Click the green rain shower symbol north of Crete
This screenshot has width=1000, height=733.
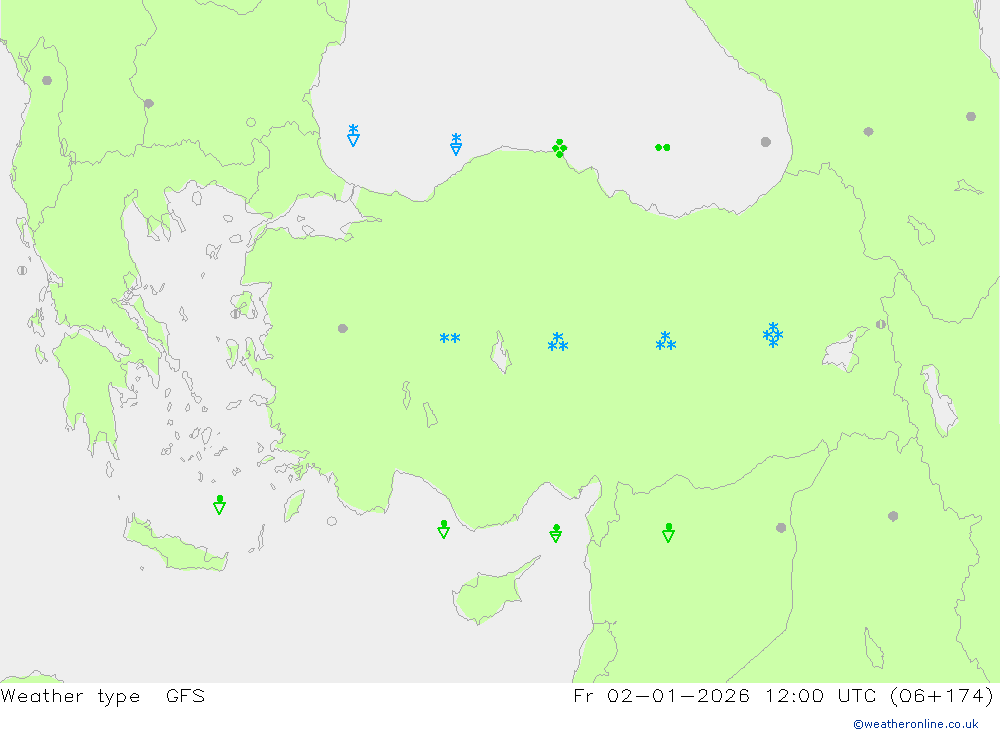click(219, 505)
